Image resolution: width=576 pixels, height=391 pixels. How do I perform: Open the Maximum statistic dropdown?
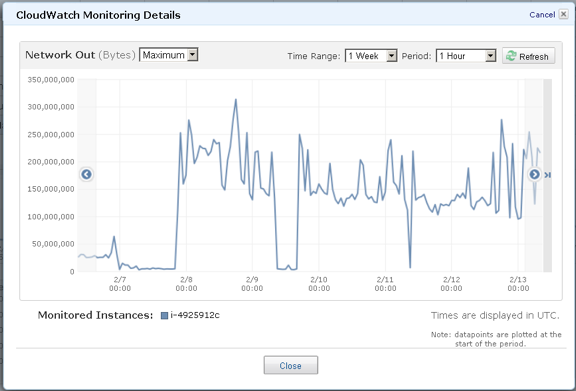[x=169, y=55]
